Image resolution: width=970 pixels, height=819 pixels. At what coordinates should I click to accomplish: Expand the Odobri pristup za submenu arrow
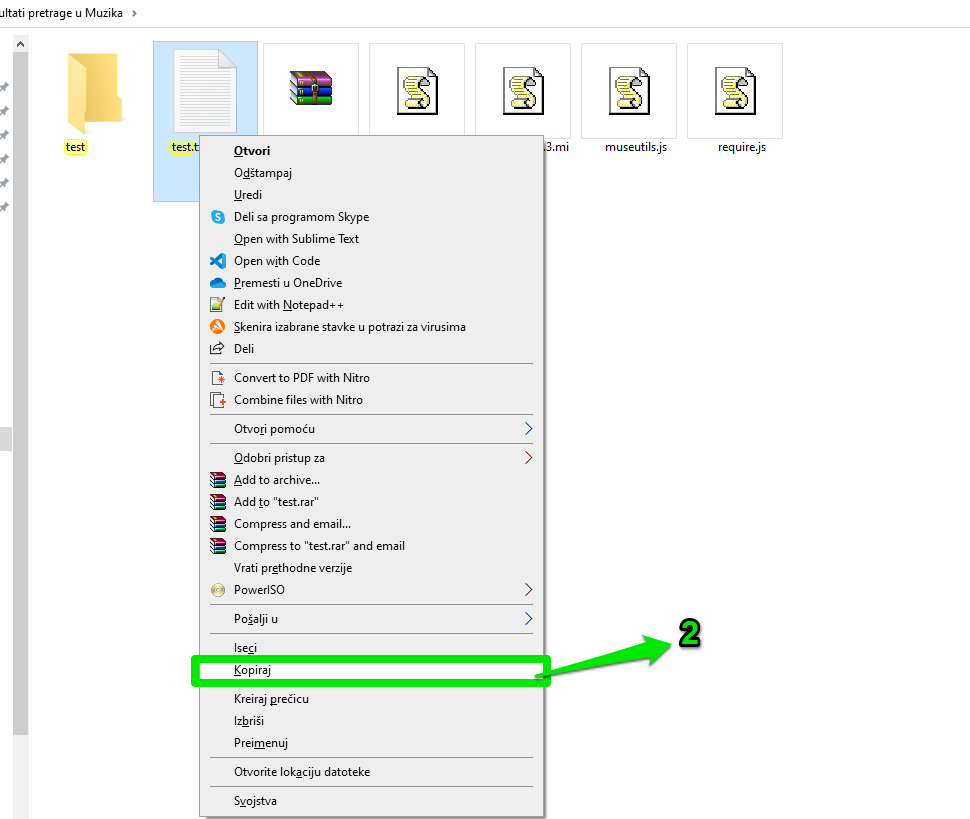528,458
